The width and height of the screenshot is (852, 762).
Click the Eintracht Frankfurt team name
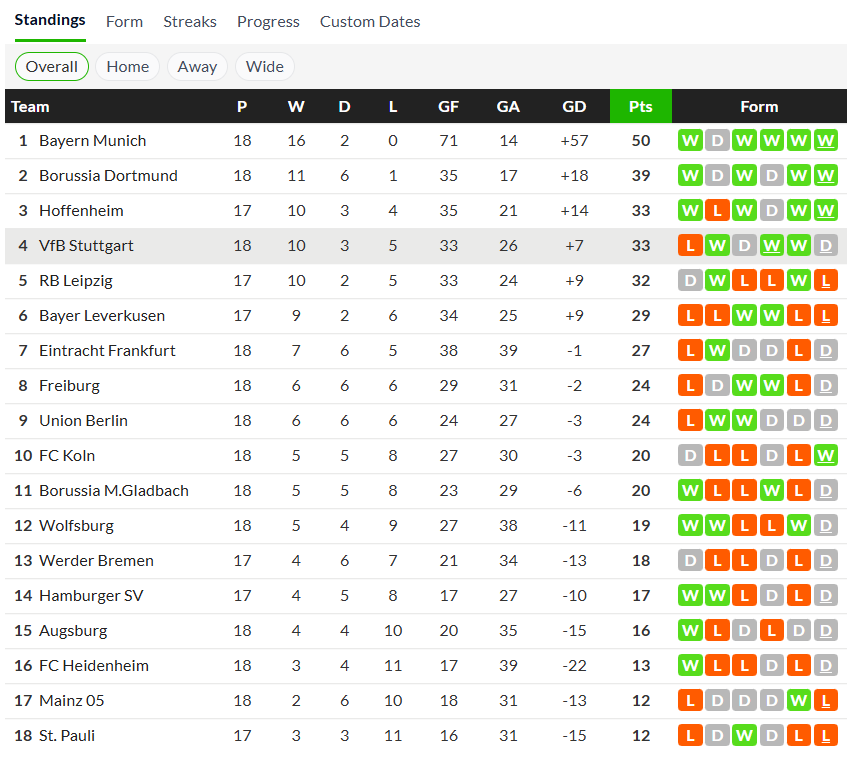click(x=107, y=351)
